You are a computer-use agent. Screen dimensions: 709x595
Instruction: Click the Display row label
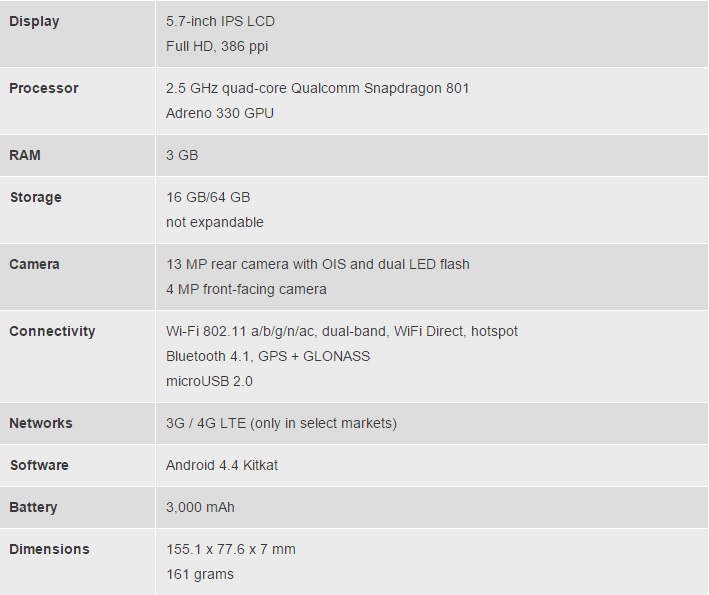coord(34,21)
